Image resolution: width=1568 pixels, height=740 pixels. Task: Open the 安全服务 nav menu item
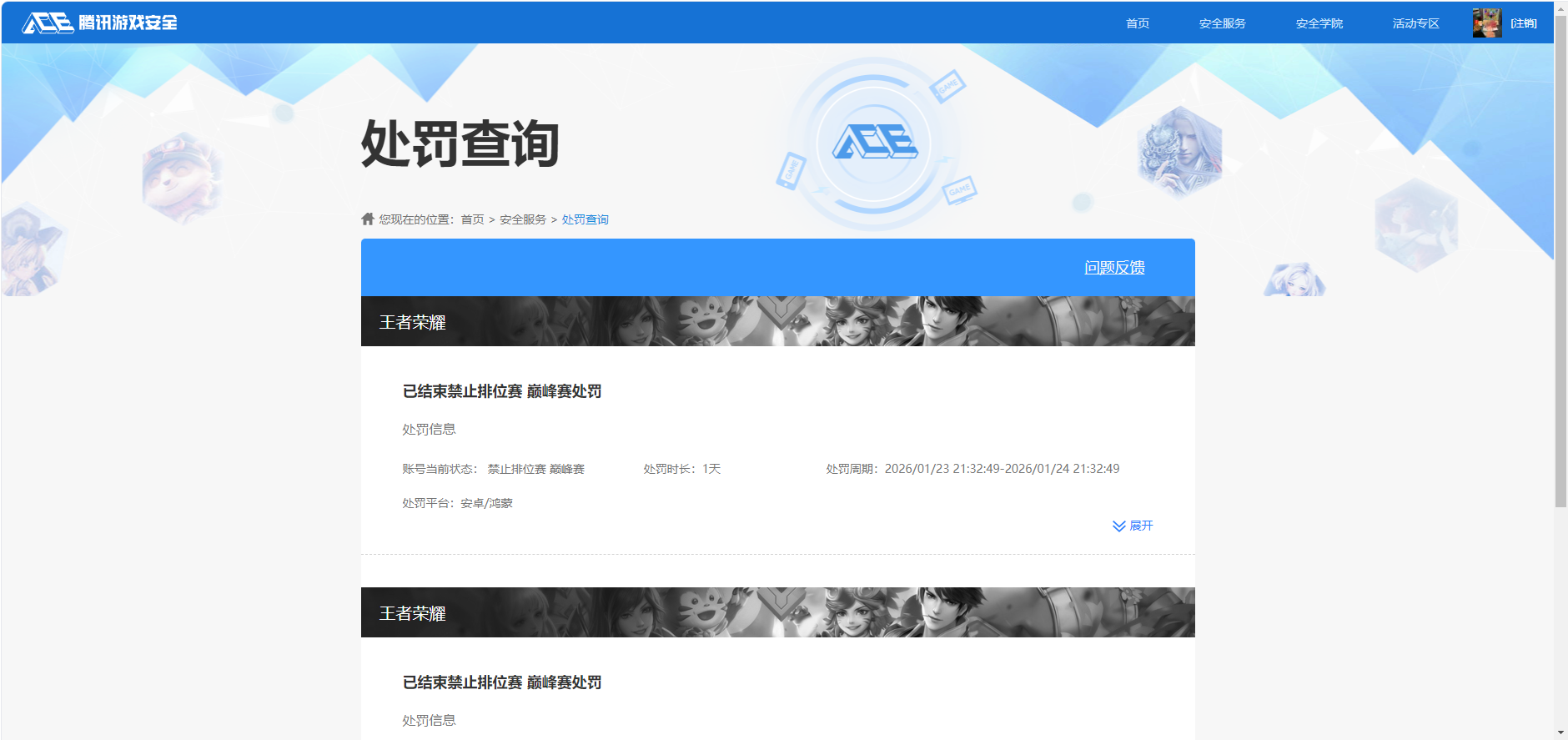pyautogui.click(x=1223, y=23)
